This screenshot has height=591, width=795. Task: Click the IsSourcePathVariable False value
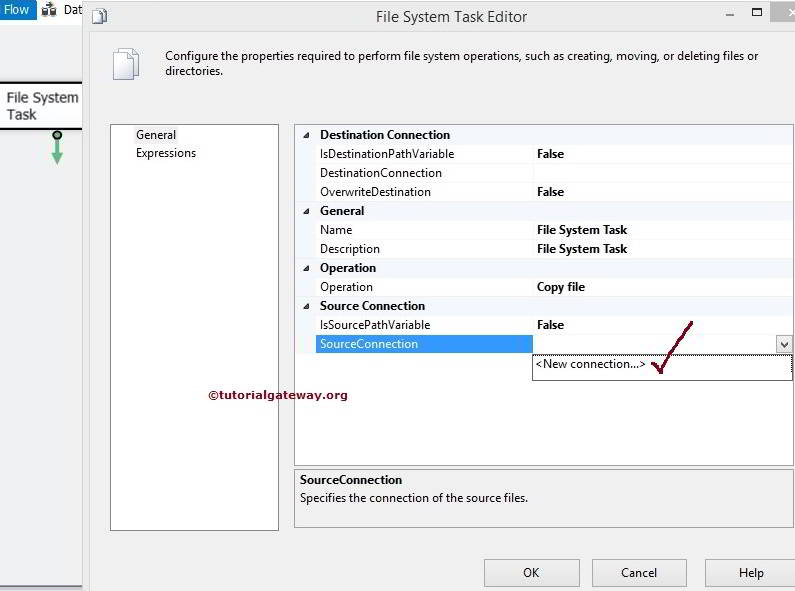pyautogui.click(x=550, y=325)
